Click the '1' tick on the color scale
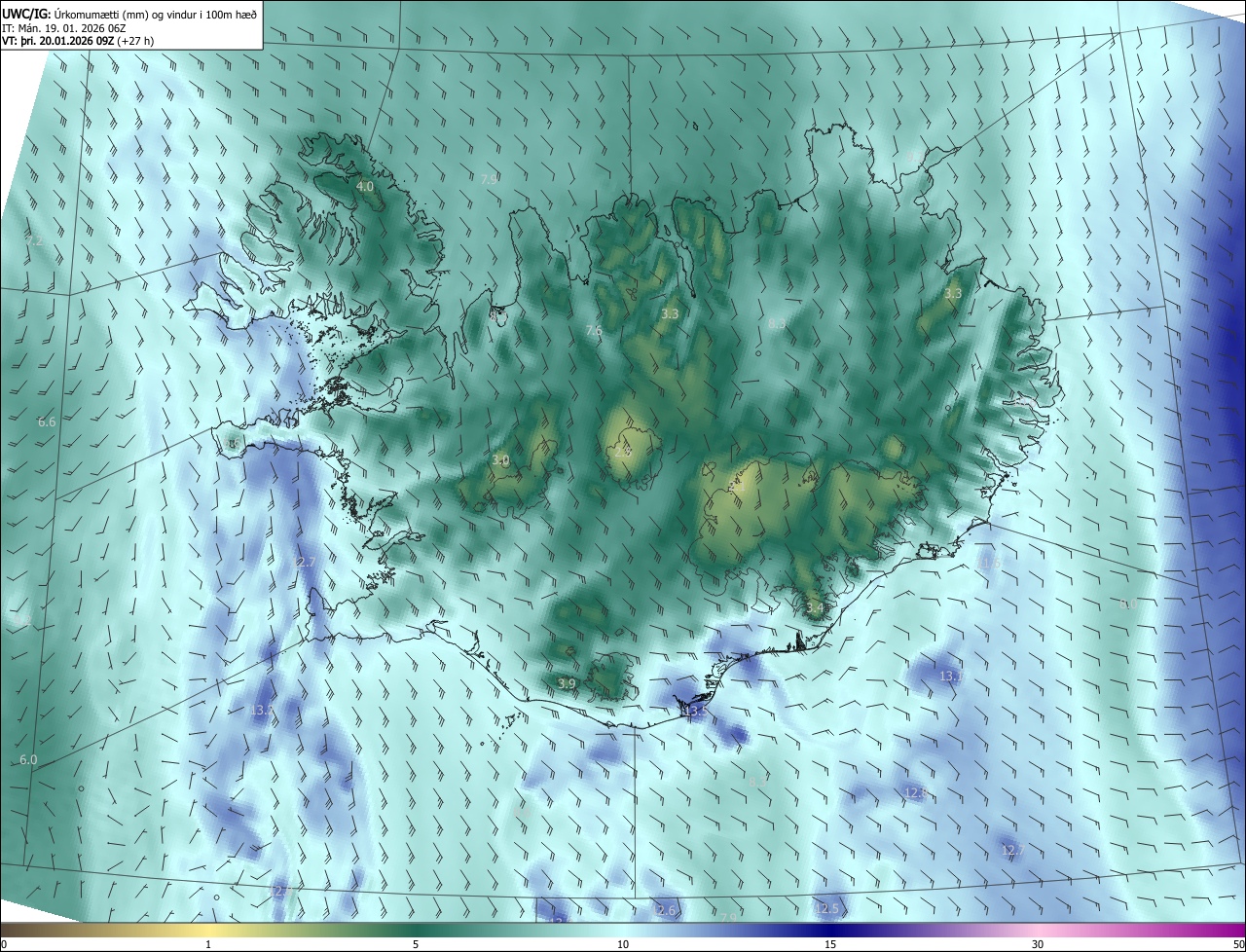 (208, 944)
